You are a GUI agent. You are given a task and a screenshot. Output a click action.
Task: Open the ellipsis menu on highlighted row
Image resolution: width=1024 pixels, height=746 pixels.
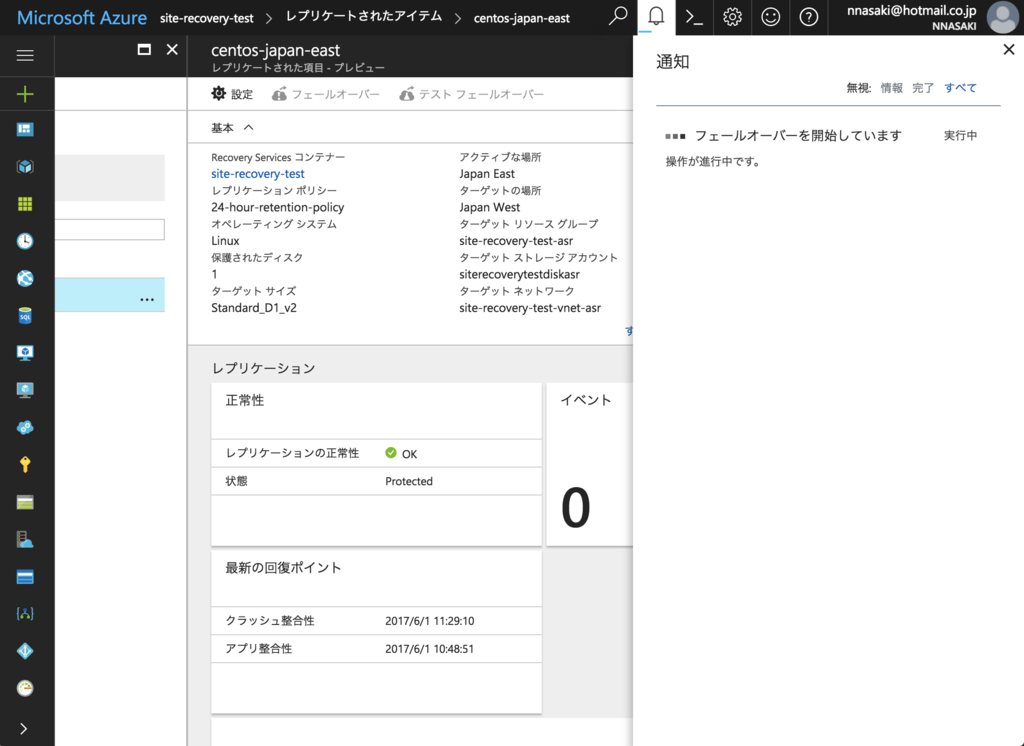click(x=147, y=299)
